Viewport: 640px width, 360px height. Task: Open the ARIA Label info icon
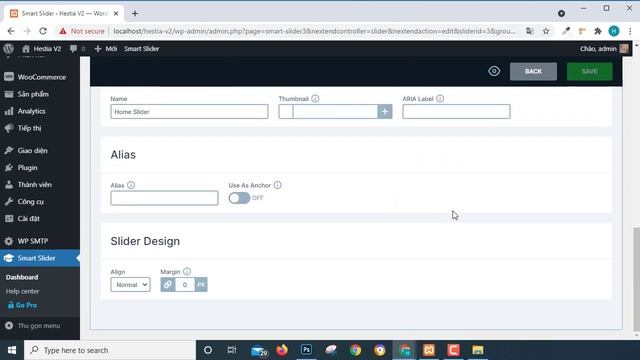coord(440,98)
